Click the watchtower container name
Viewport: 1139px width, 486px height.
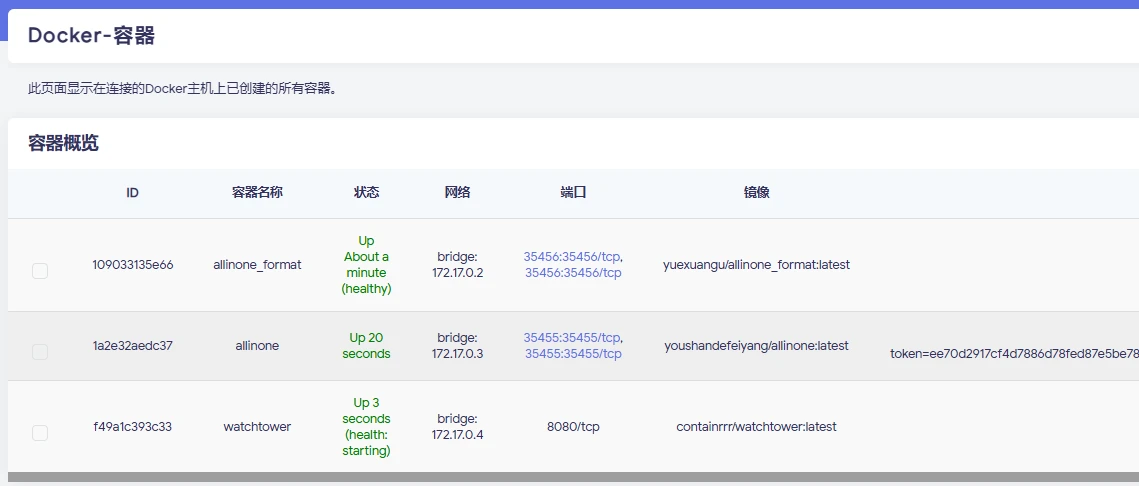[257, 426]
